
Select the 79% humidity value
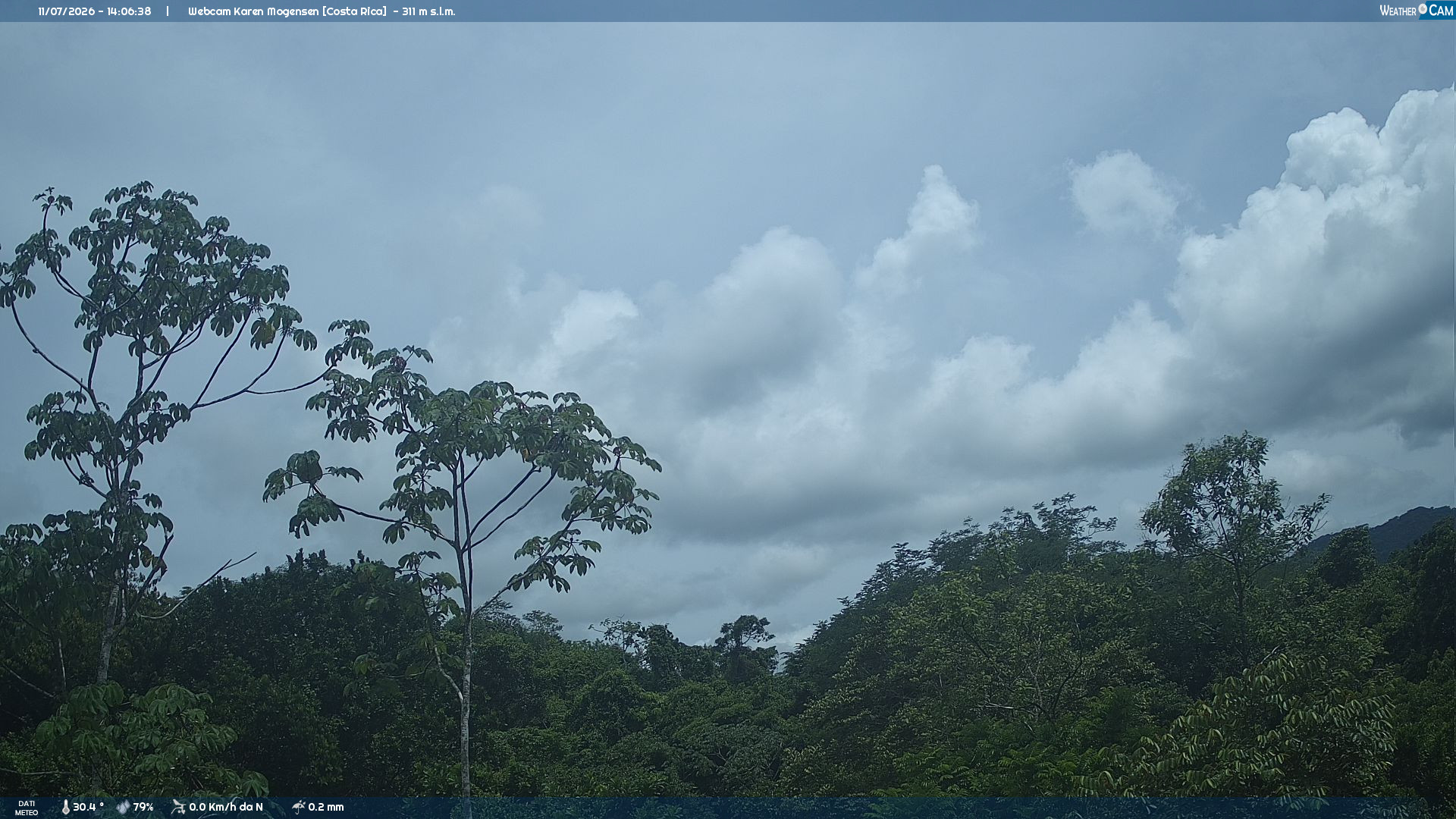tap(143, 808)
